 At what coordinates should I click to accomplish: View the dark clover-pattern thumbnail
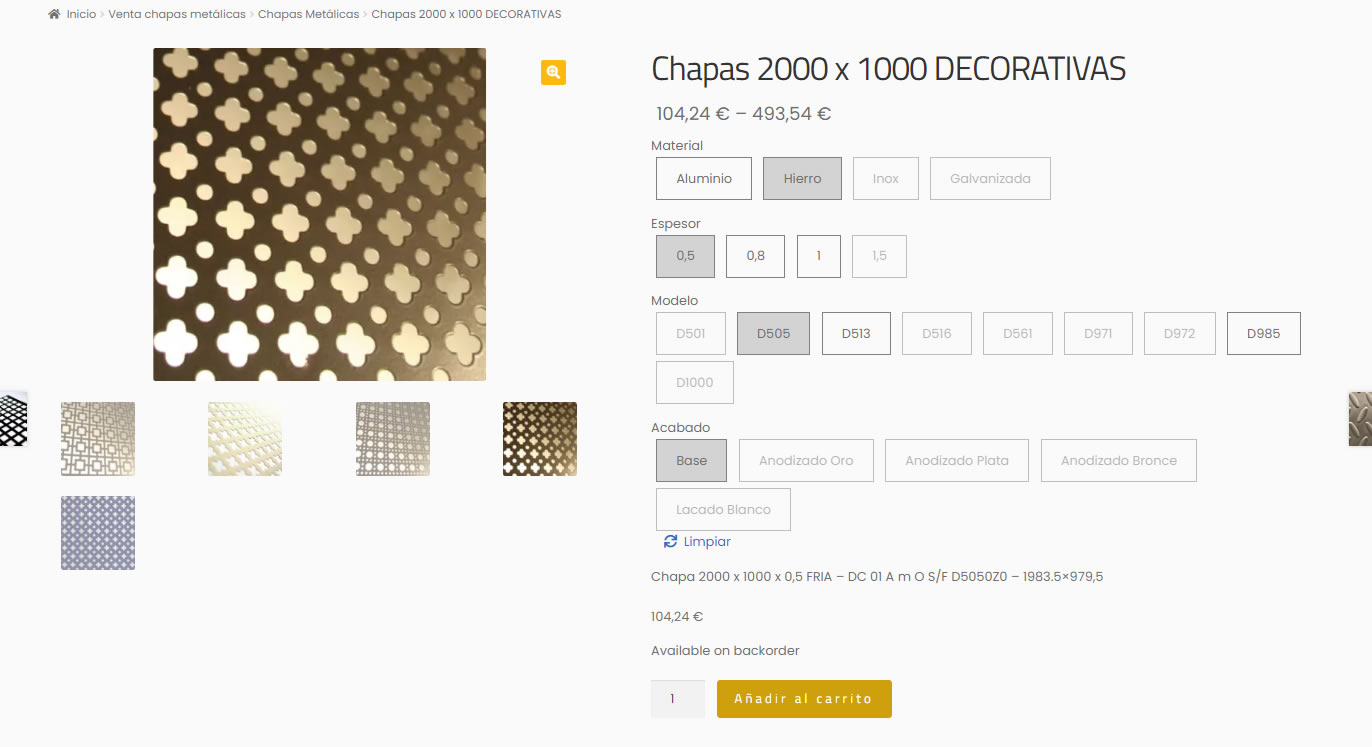point(540,439)
